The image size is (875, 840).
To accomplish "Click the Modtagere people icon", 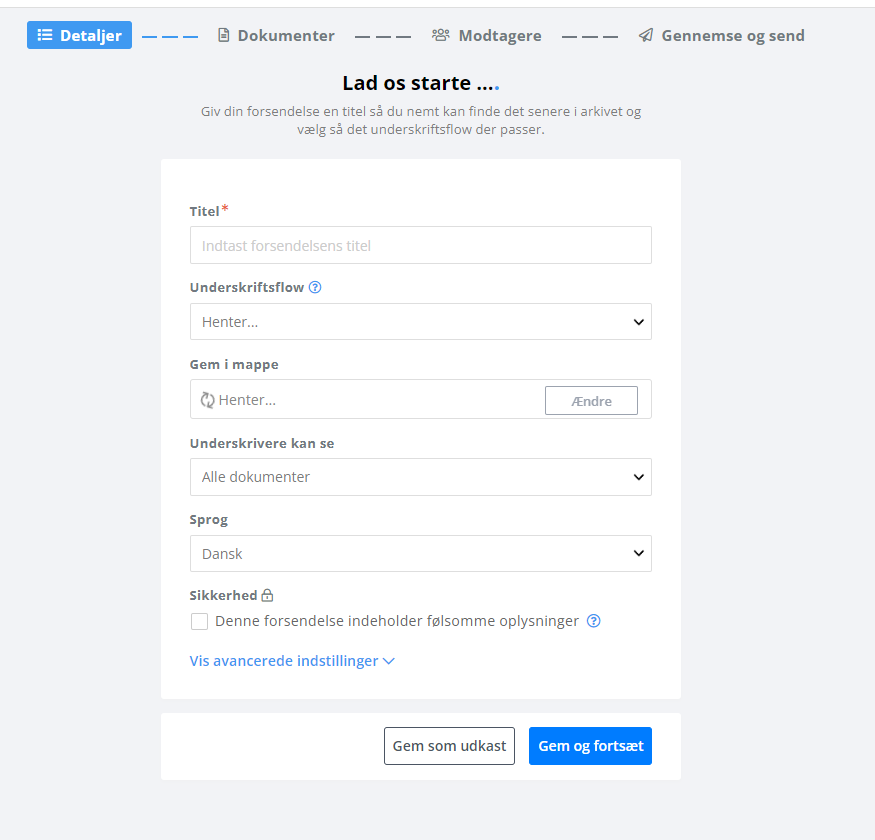I will coord(440,35).
